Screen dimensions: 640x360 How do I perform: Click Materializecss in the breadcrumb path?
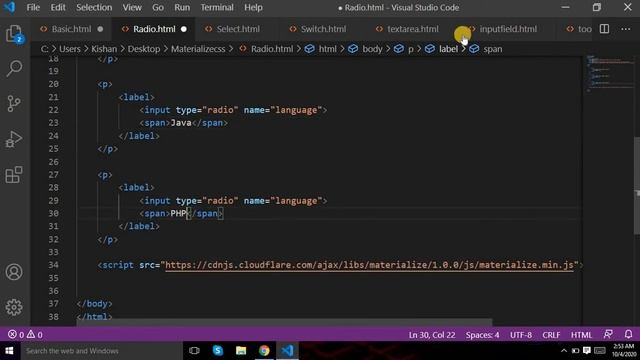pyautogui.click(x=198, y=49)
